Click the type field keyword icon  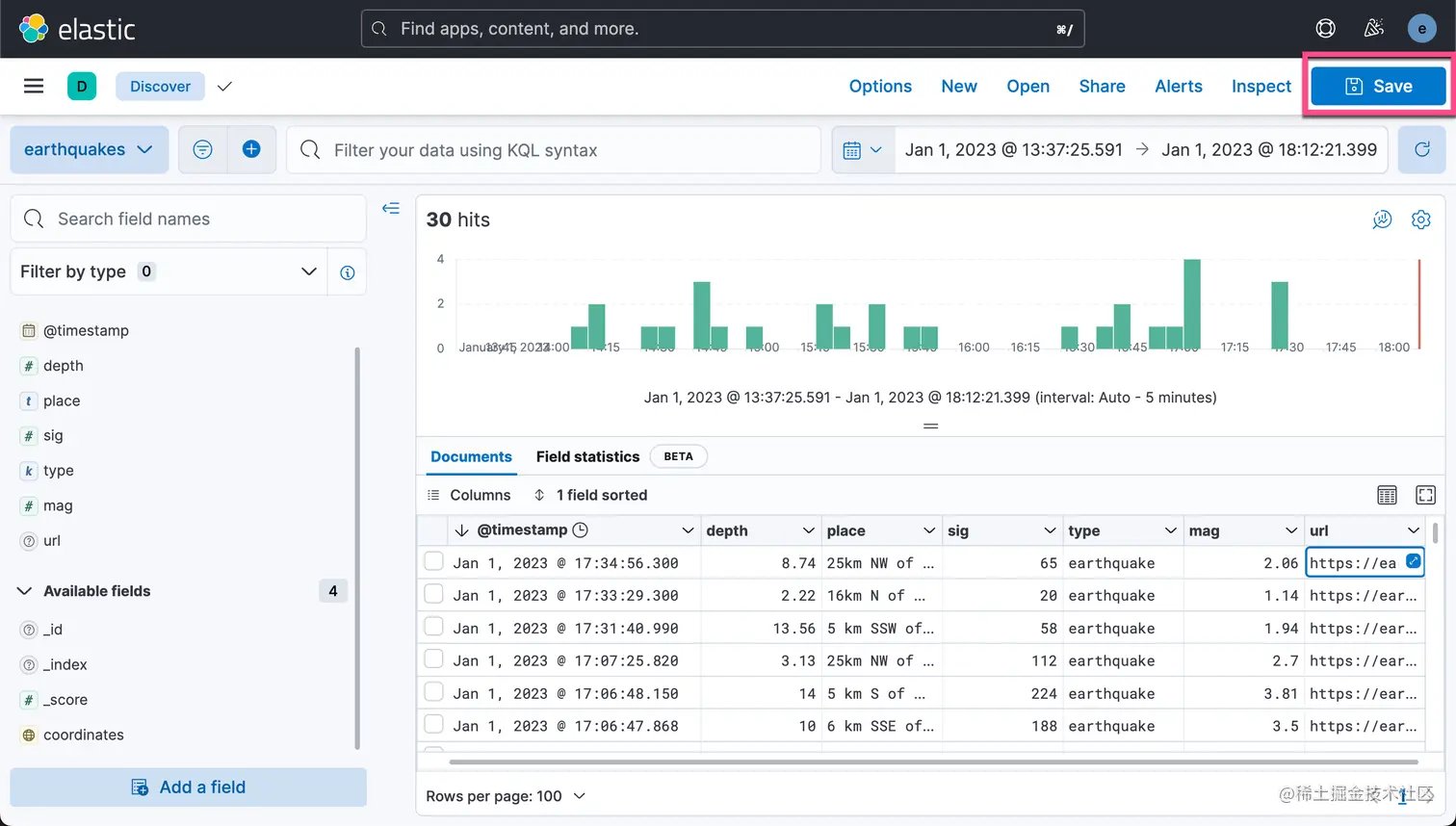pos(29,471)
